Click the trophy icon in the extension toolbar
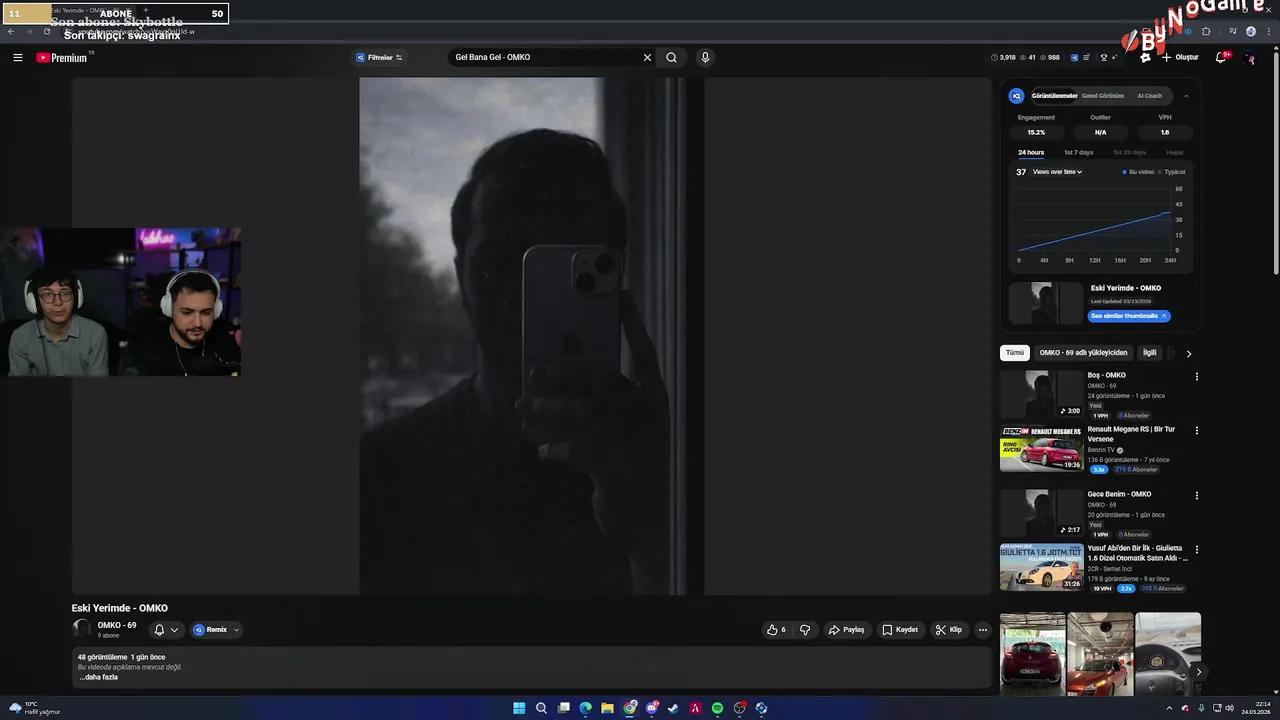 [1104, 58]
